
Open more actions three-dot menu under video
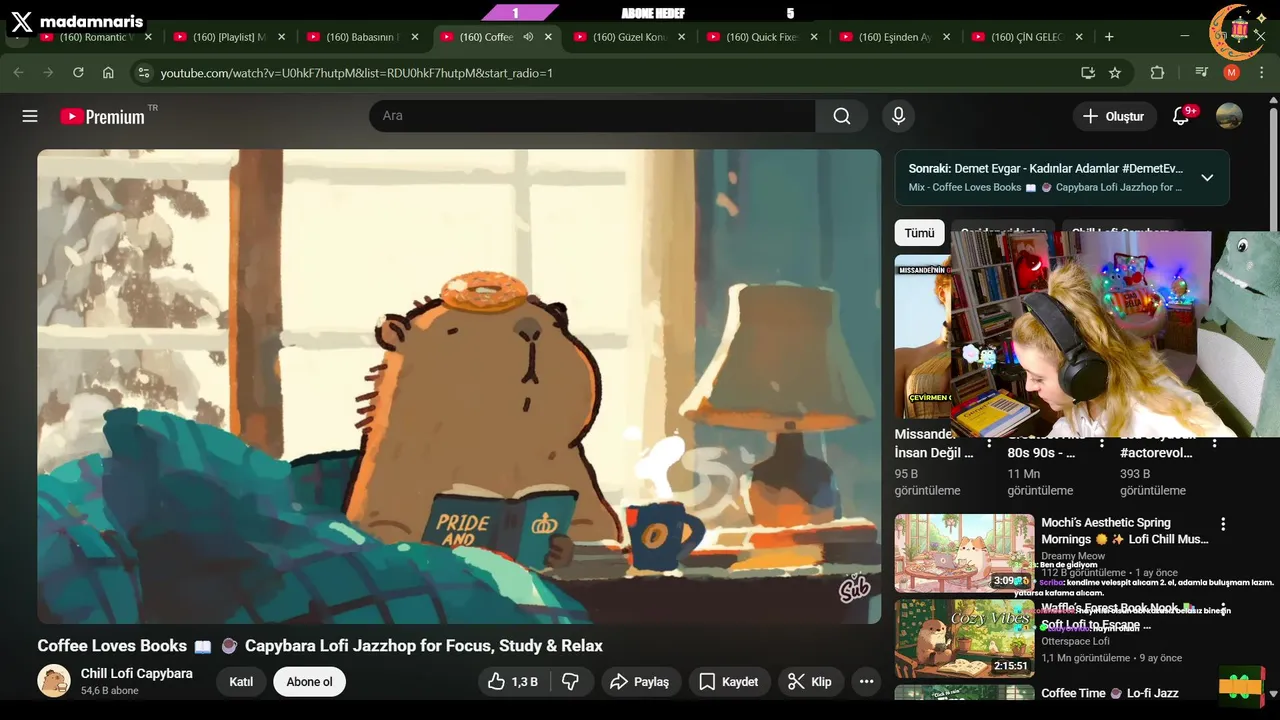click(867, 682)
